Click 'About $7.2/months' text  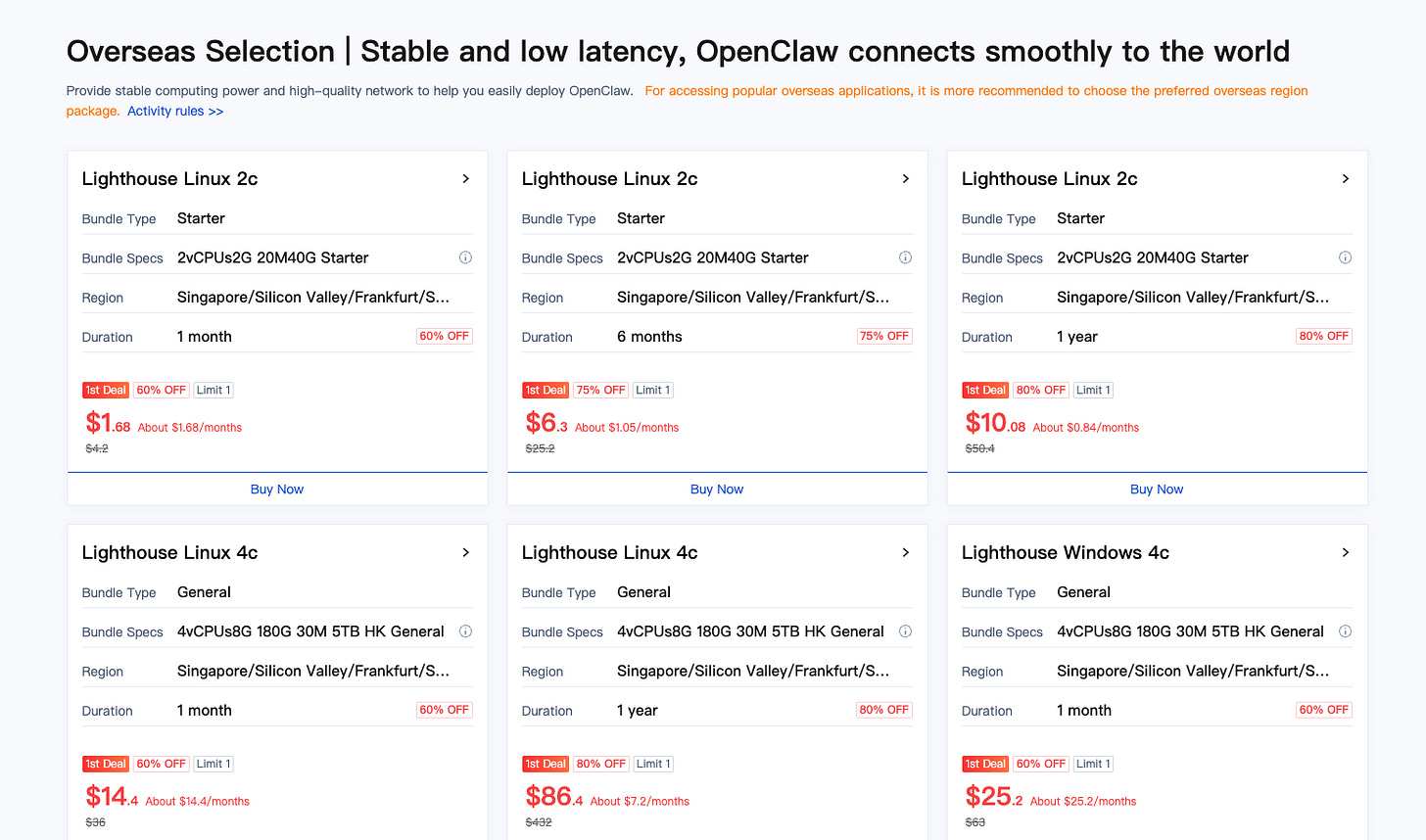point(640,802)
